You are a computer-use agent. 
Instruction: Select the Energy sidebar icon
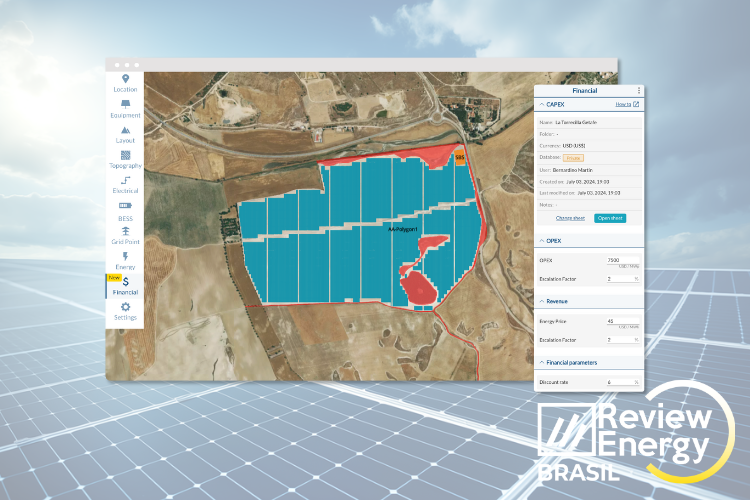pyautogui.click(x=125, y=256)
